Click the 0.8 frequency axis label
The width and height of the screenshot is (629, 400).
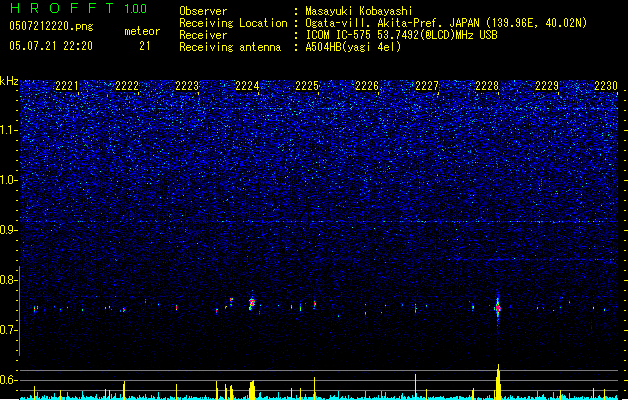pyautogui.click(x=8, y=280)
